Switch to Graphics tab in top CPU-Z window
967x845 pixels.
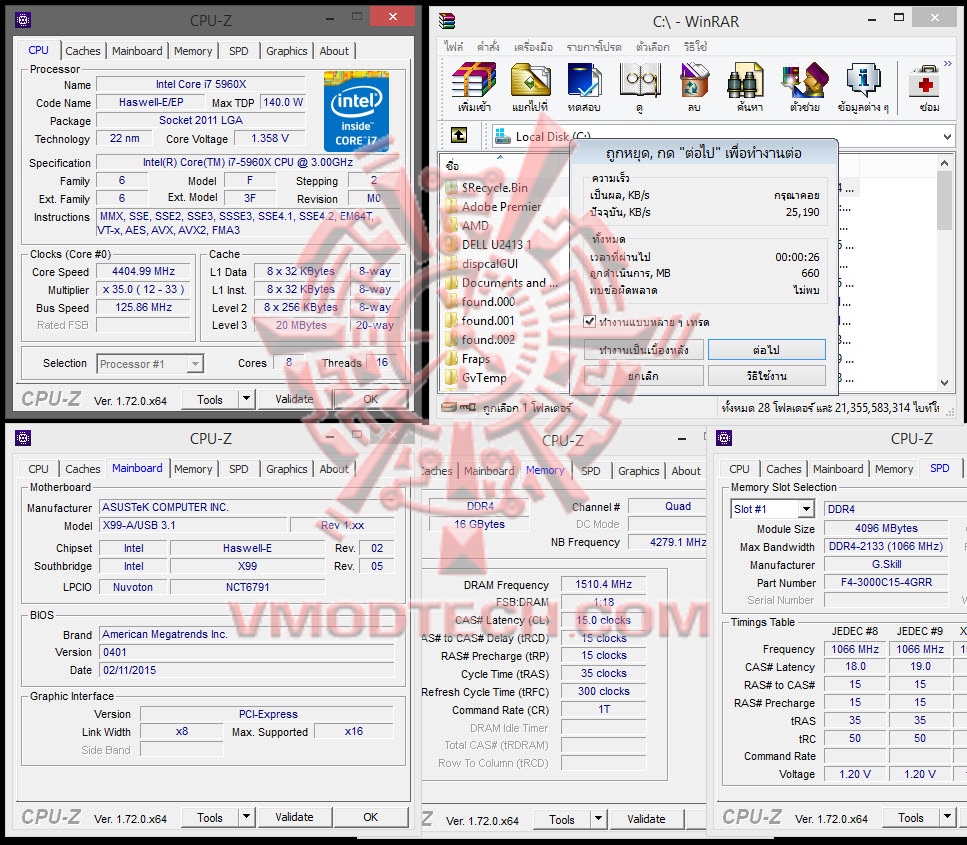click(286, 51)
